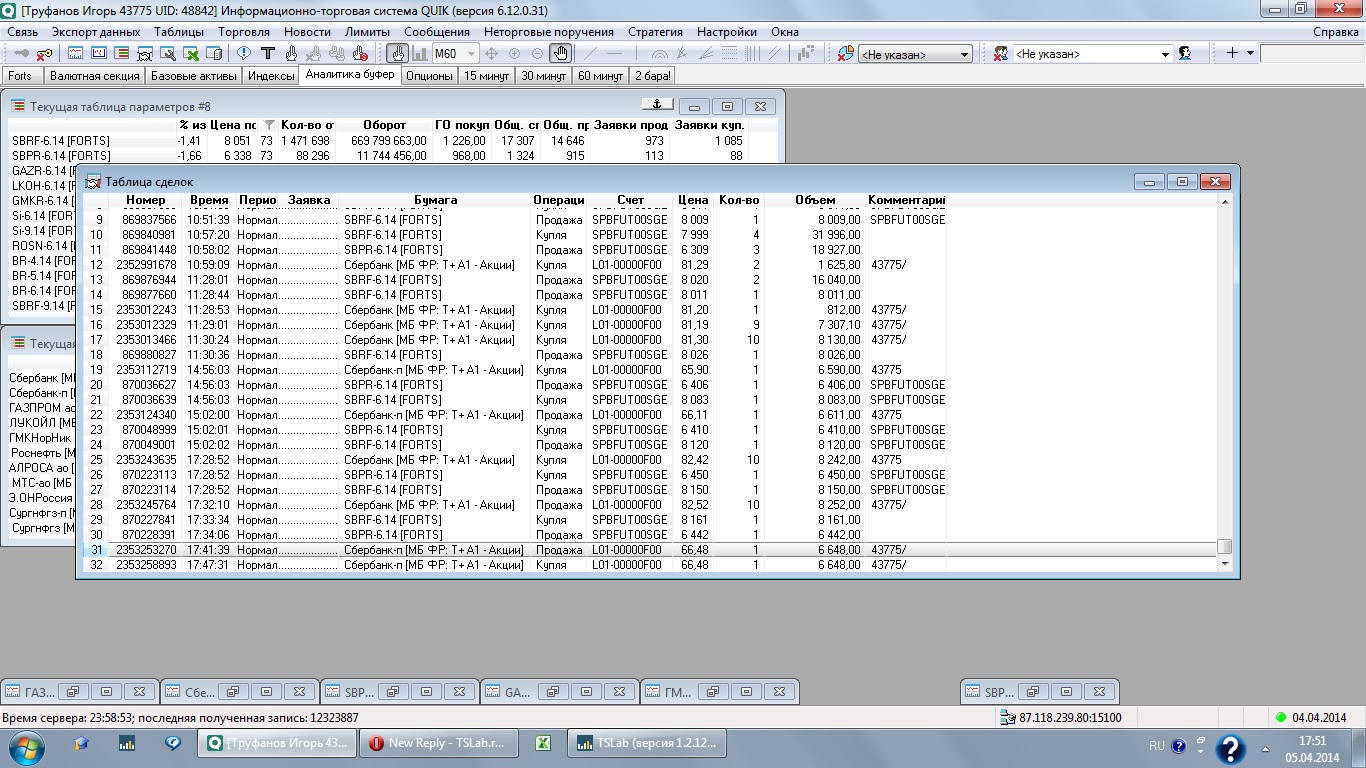Toggle the hand pan tool in toolbar

click(560, 54)
